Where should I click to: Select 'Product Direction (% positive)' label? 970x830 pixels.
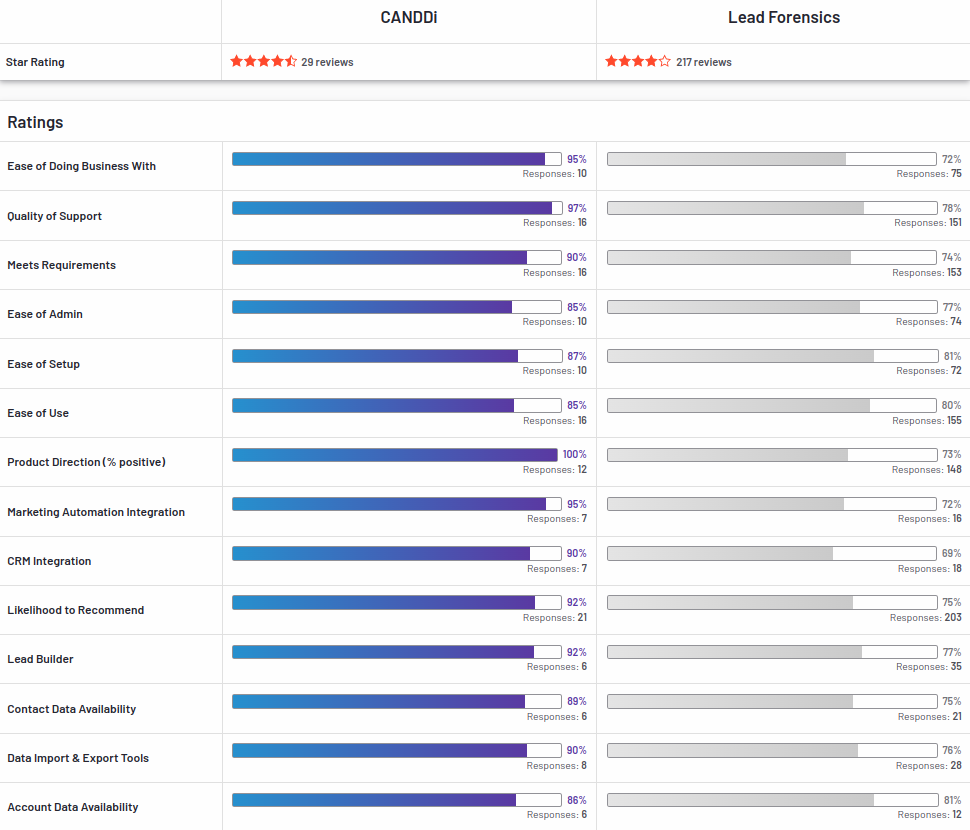(87, 462)
